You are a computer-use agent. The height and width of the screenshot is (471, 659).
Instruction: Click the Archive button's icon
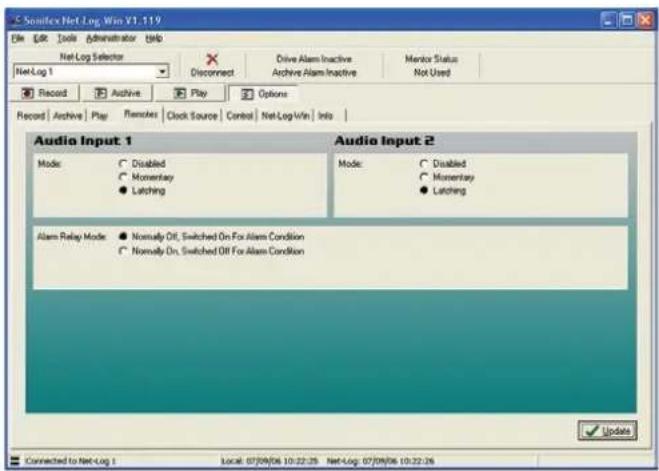pyautogui.click(x=100, y=93)
